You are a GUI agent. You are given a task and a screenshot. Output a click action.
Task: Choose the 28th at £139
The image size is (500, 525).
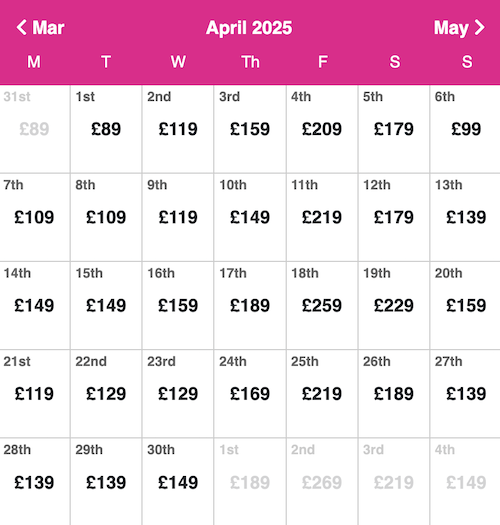[35, 482]
